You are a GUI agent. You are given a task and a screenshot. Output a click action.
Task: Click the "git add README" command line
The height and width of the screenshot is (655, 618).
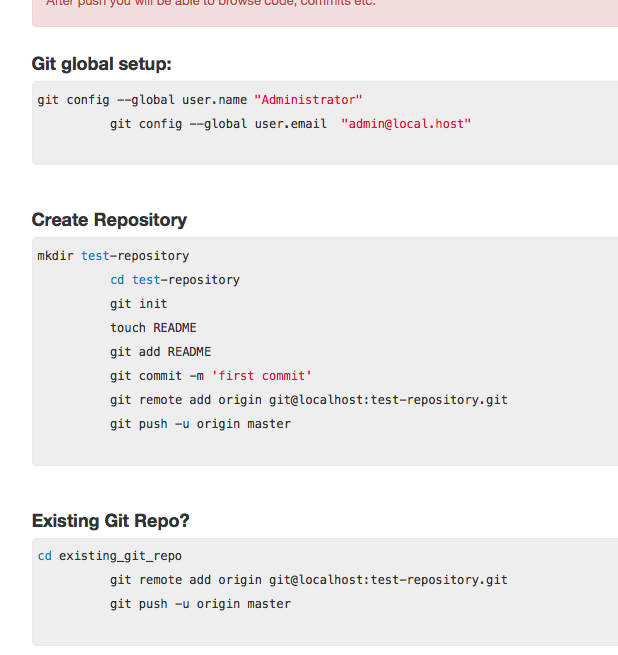[160, 352]
